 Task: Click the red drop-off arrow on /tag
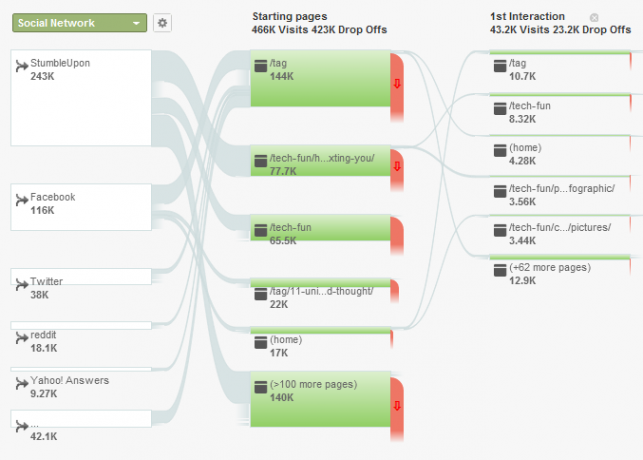coord(397,84)
